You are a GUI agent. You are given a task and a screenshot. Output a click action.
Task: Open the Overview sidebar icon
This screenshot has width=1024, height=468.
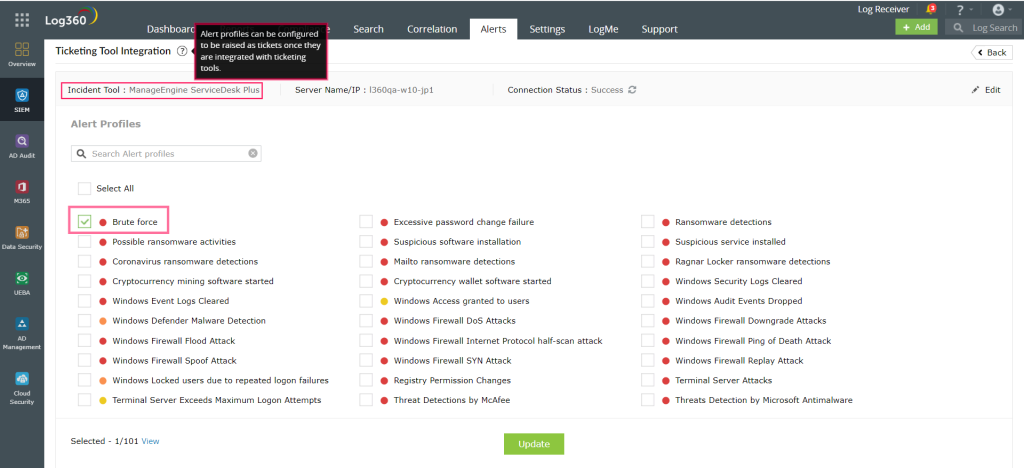click(21, 53)
